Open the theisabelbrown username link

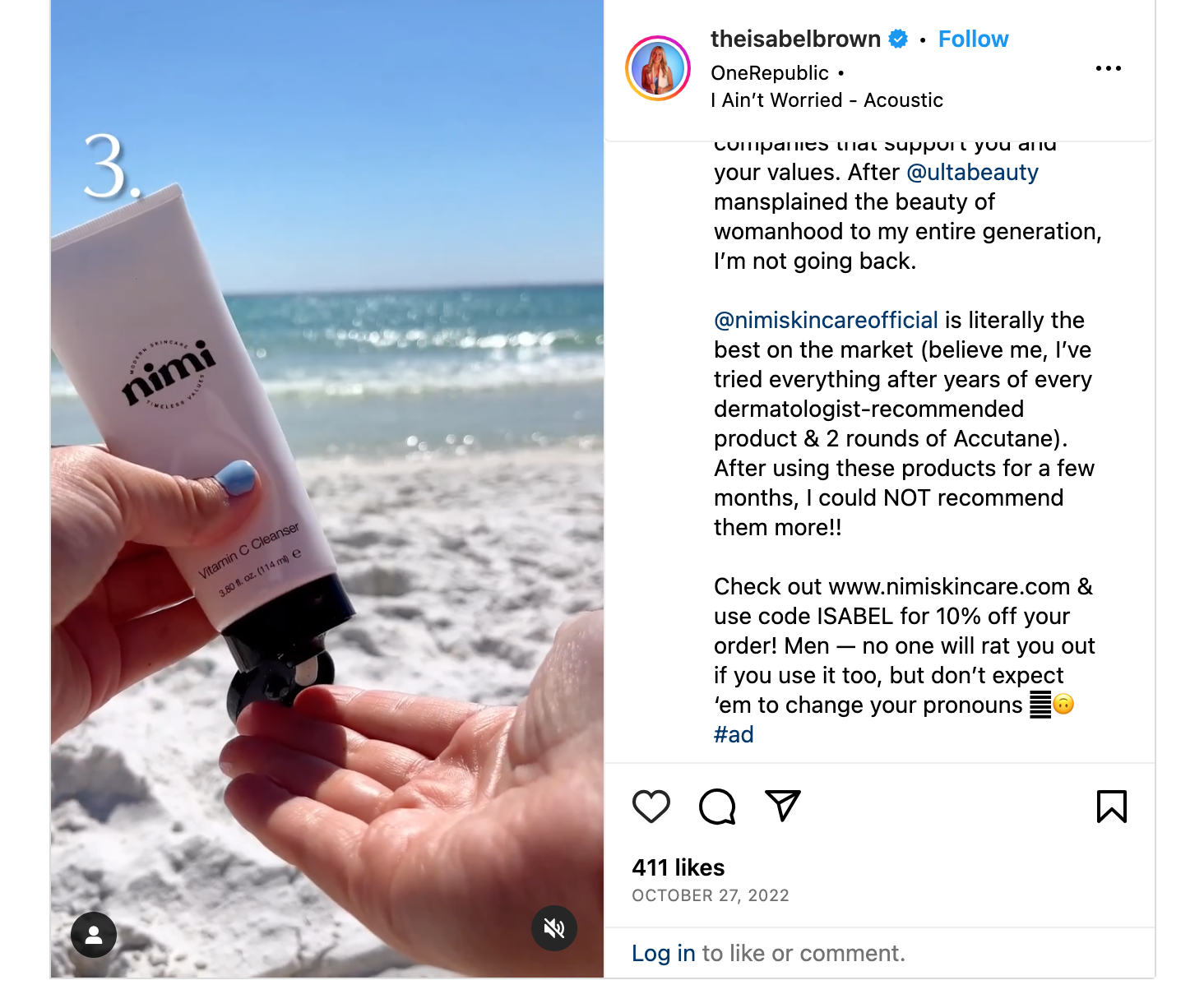pyautogui.click(x=795, y=39)
